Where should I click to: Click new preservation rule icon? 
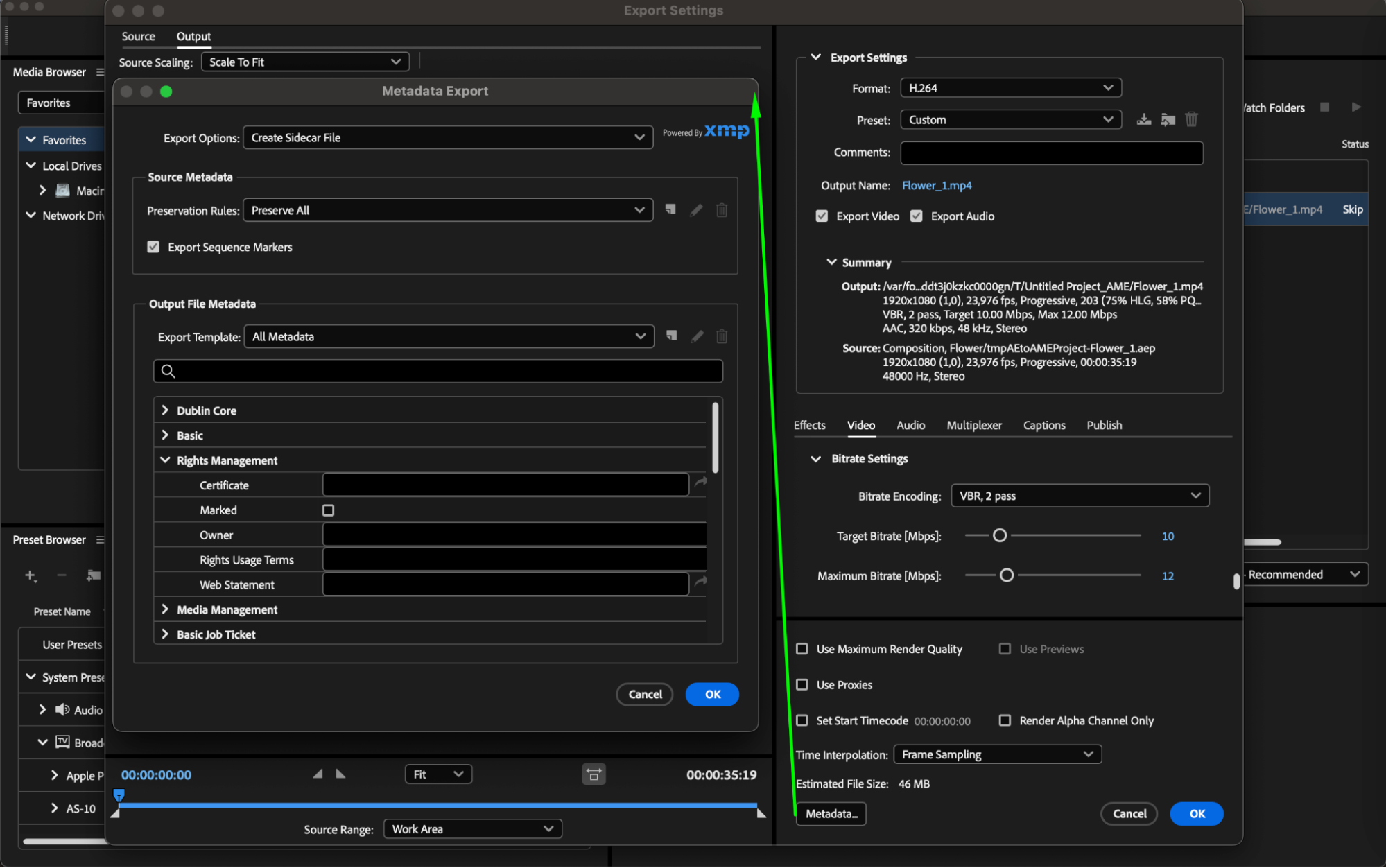pyautogui.click(x=670, y=209)
